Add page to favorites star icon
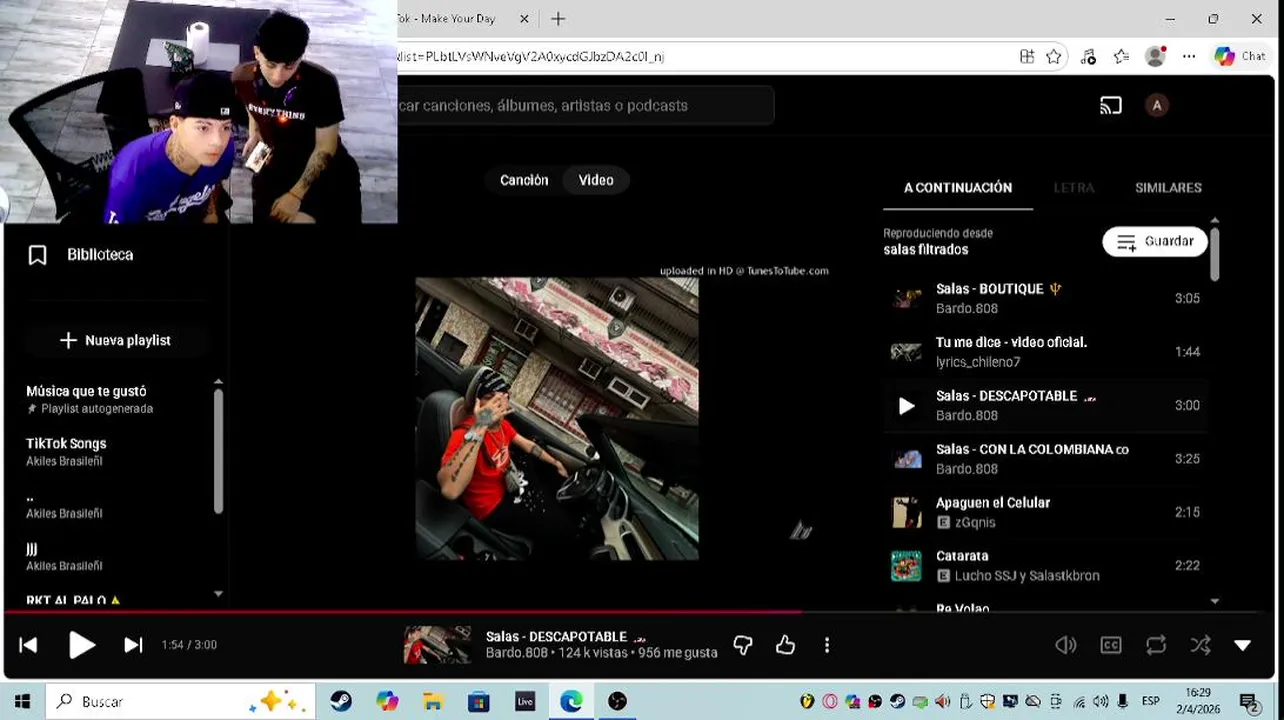Viewport: 1284px width, 720px height. (1053, 57)
